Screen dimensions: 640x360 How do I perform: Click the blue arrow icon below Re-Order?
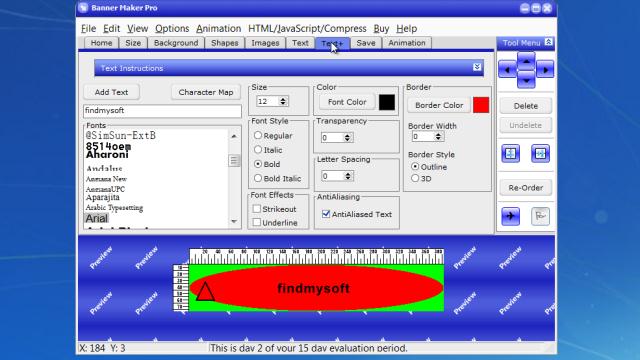coord(510,216)
